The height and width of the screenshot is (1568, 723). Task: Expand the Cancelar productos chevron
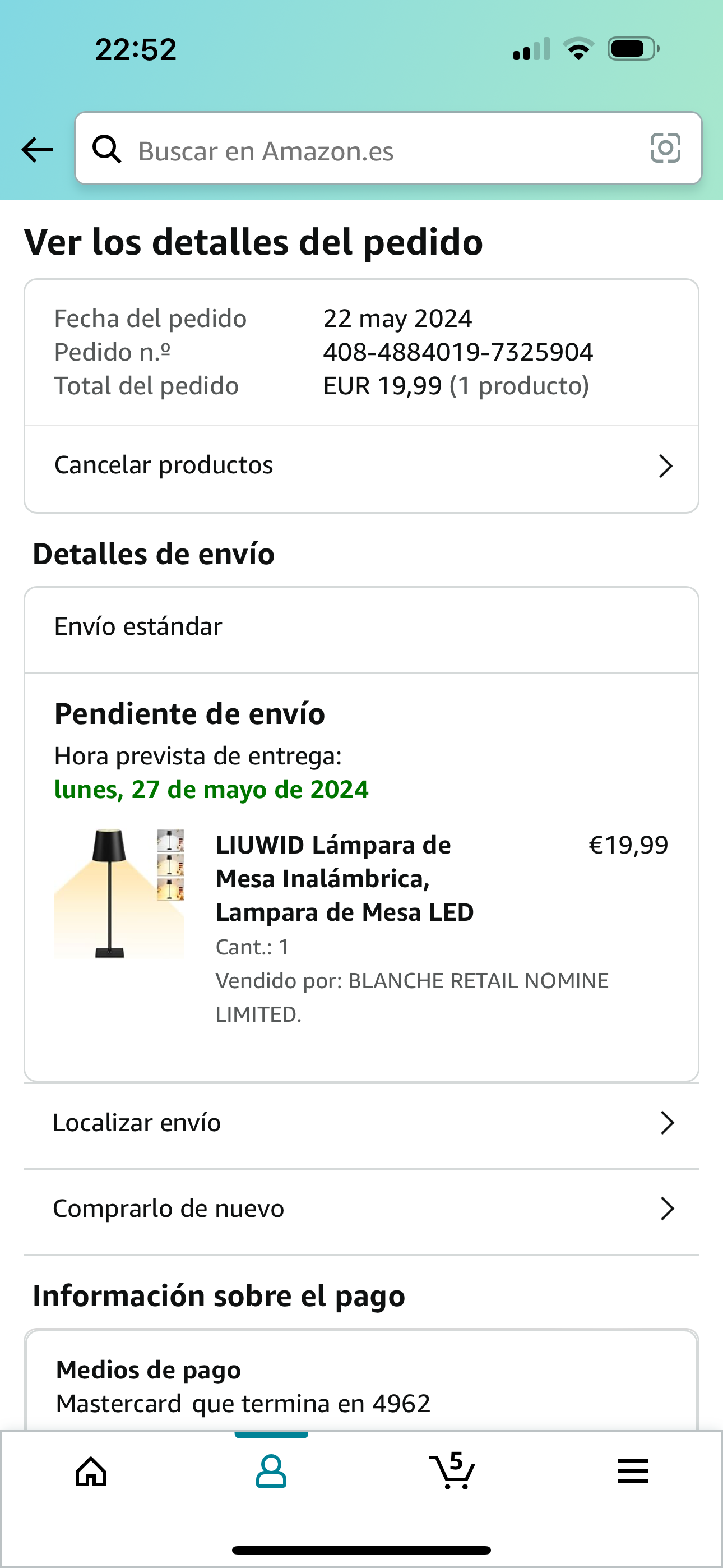pyautogui.click(x=666, y=466)
